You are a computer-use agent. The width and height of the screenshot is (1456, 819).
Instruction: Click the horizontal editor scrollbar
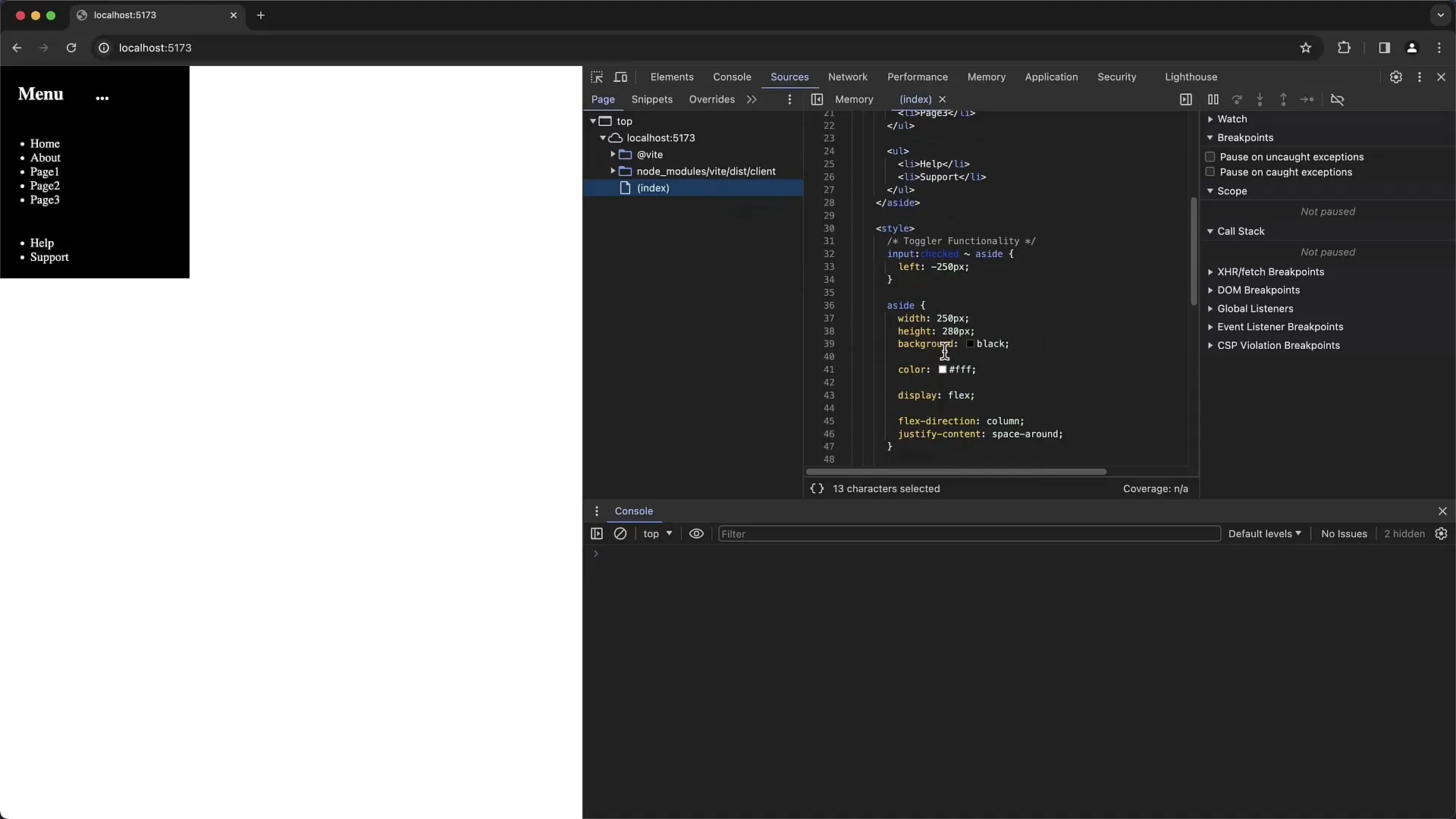click(956, 472)
